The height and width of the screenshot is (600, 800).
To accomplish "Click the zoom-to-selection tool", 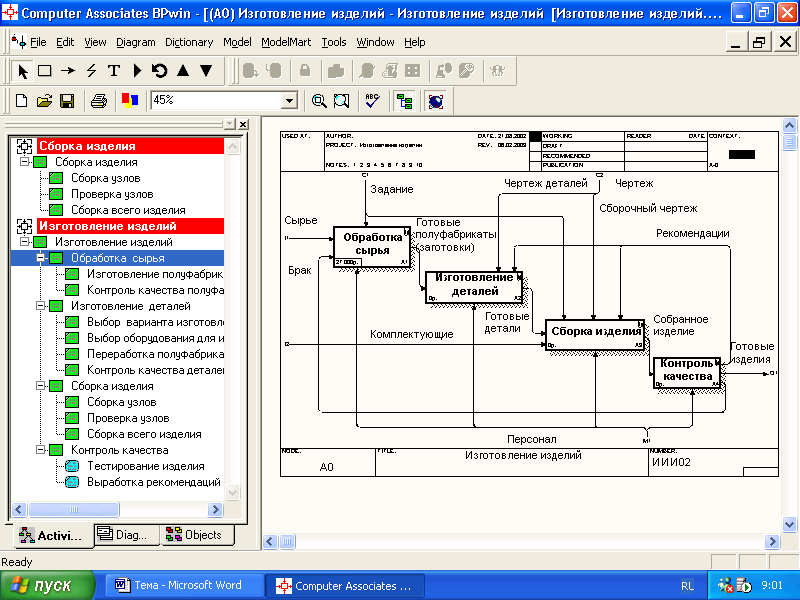I will click(x=341, y=101).
